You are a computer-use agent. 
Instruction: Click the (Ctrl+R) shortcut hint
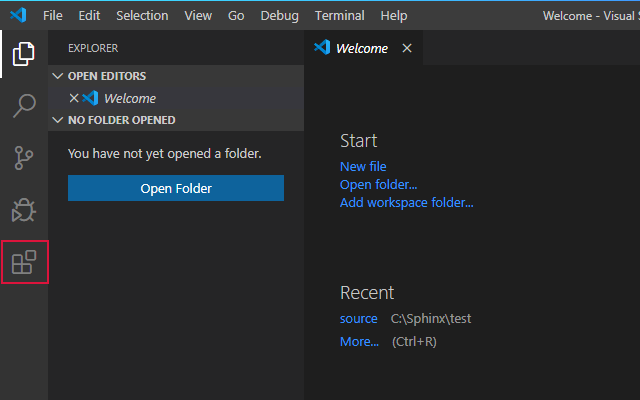tap(414, 341)
